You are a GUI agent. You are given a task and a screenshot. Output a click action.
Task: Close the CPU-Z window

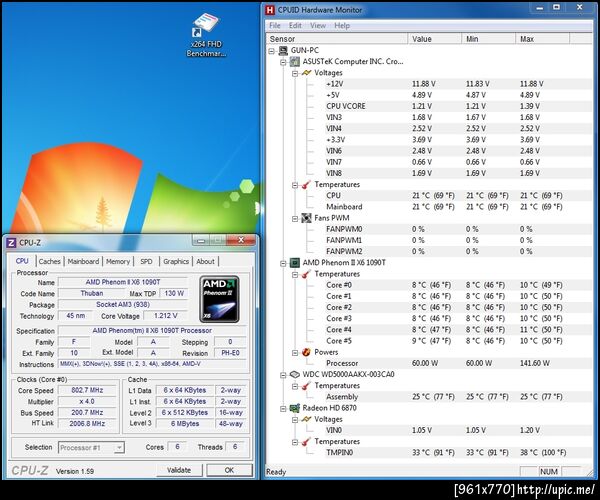point(241,240)
